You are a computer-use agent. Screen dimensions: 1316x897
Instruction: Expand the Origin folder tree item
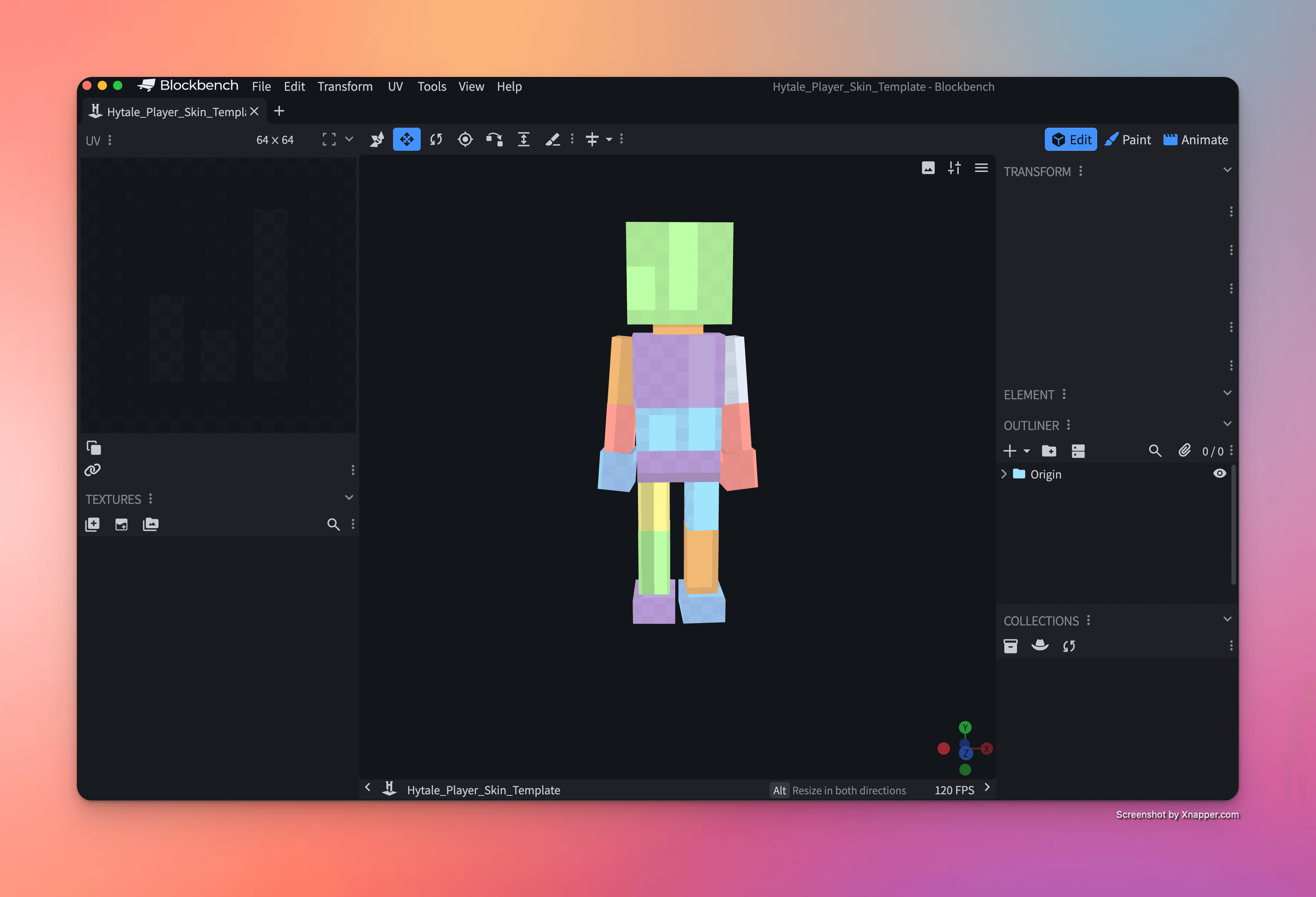click(x=1004, y=474)
